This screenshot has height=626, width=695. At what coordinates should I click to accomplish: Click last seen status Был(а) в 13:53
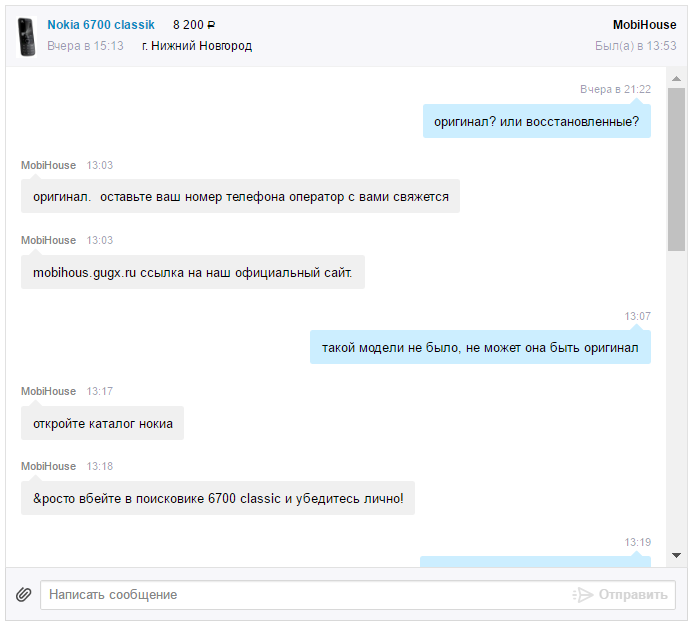636,46
